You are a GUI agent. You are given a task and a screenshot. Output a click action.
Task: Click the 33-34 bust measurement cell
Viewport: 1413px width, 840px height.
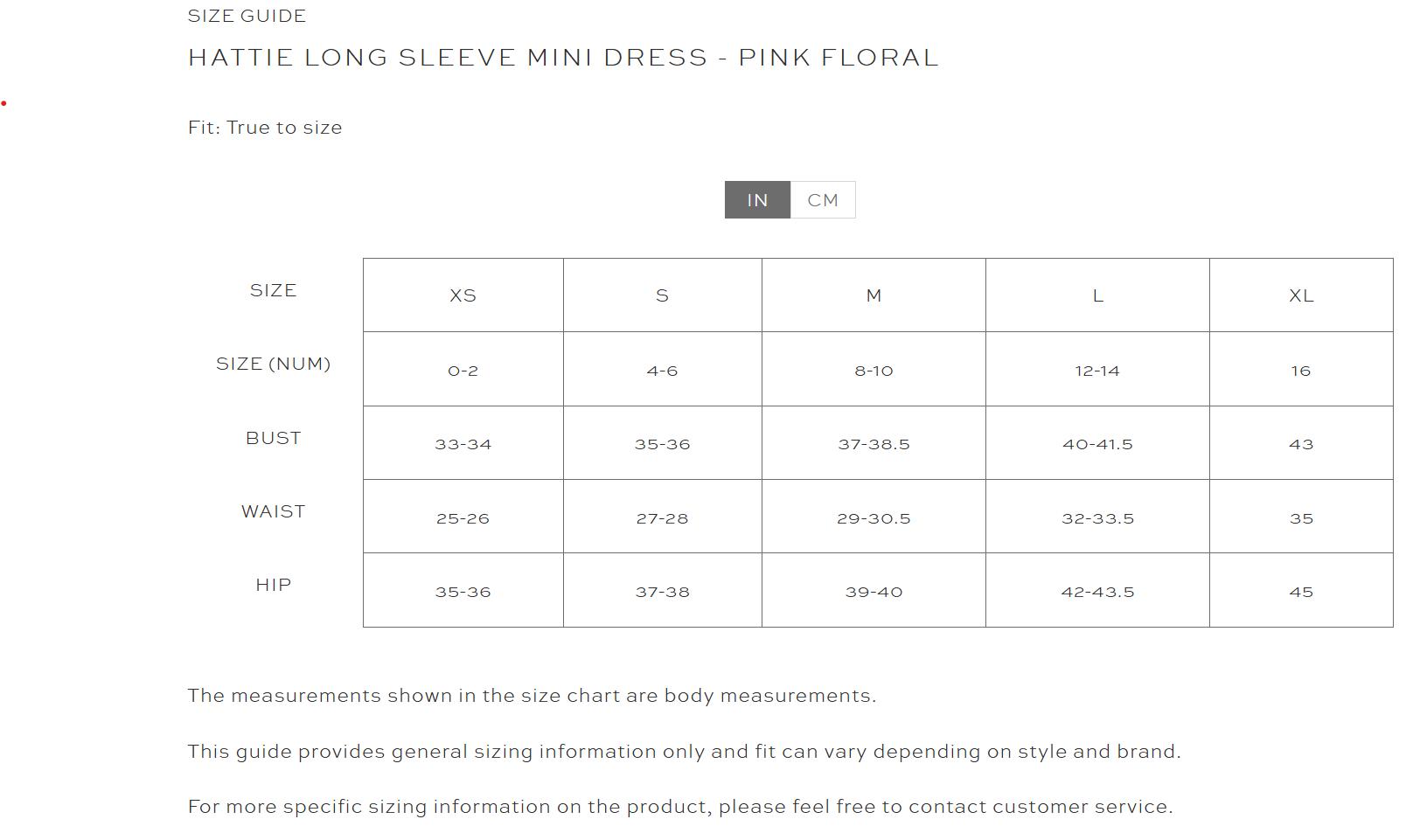[463, 445]
